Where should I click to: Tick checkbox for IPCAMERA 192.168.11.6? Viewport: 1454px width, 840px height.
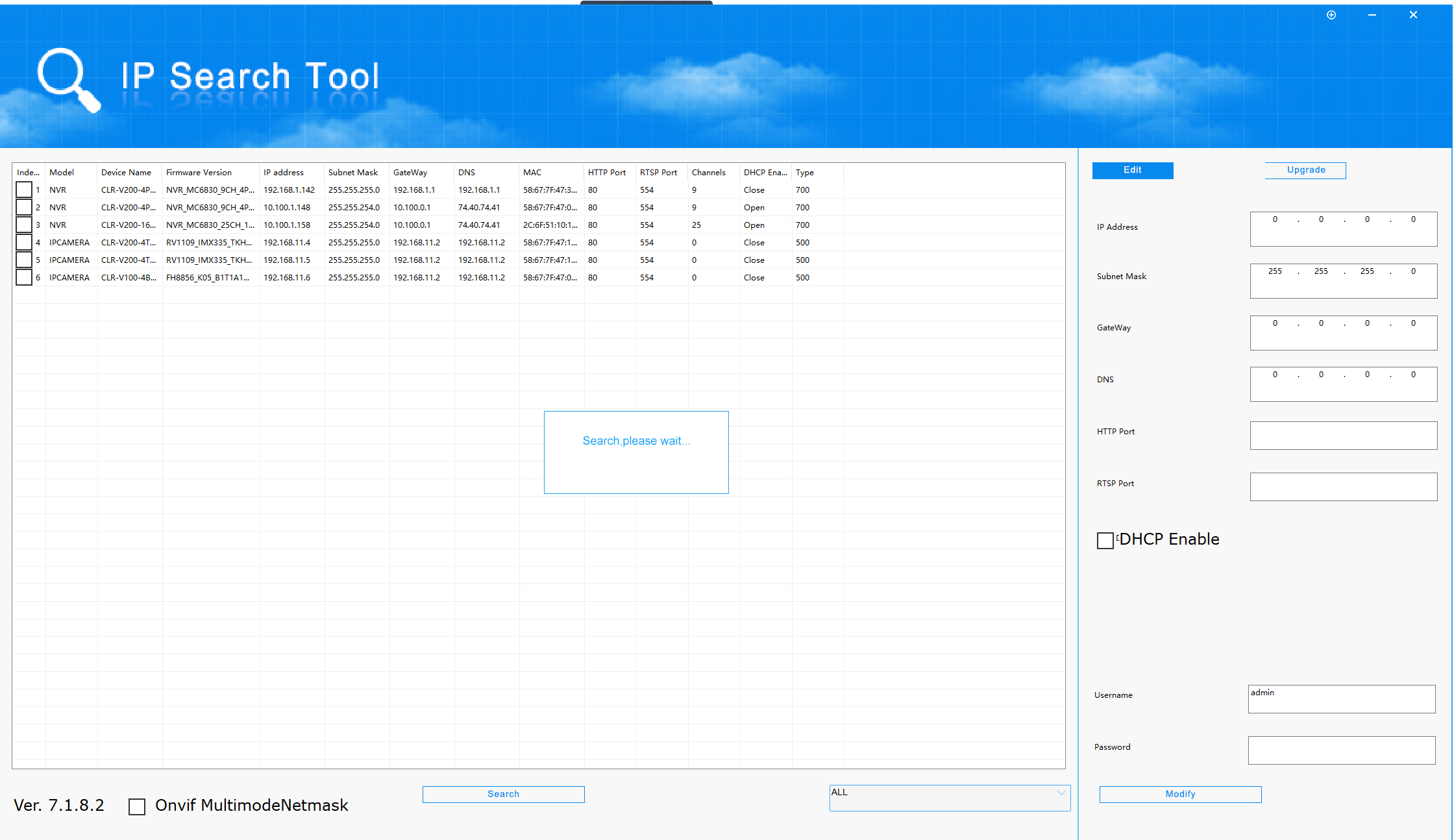pyautogui.click(x=24, y=277)
